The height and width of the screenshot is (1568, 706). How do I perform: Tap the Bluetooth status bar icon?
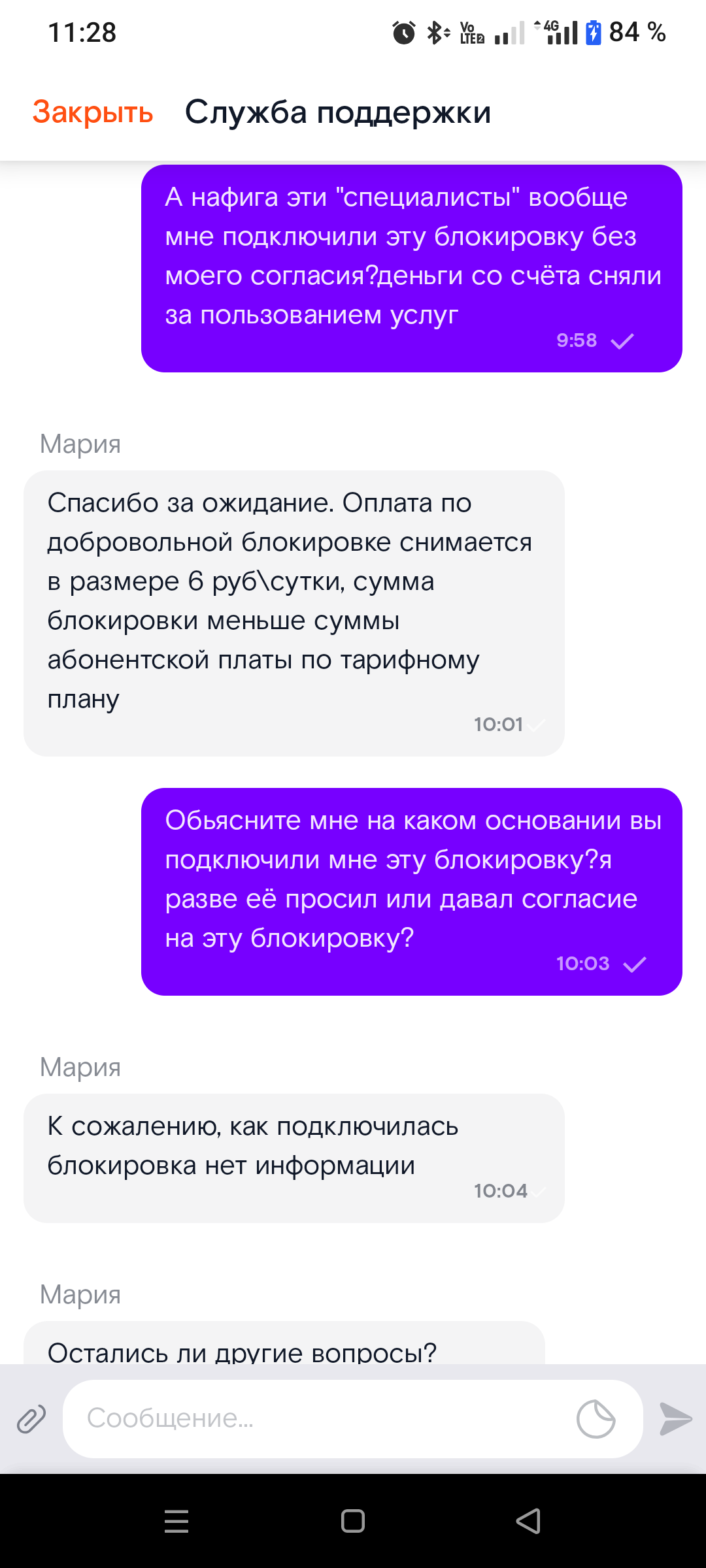tap(437, 32)
